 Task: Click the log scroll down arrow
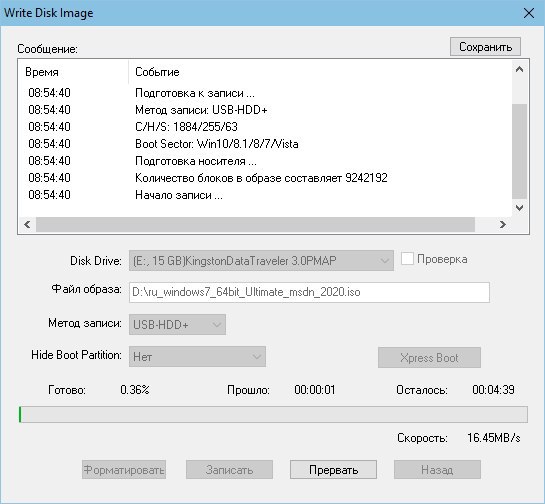(520, 208)
